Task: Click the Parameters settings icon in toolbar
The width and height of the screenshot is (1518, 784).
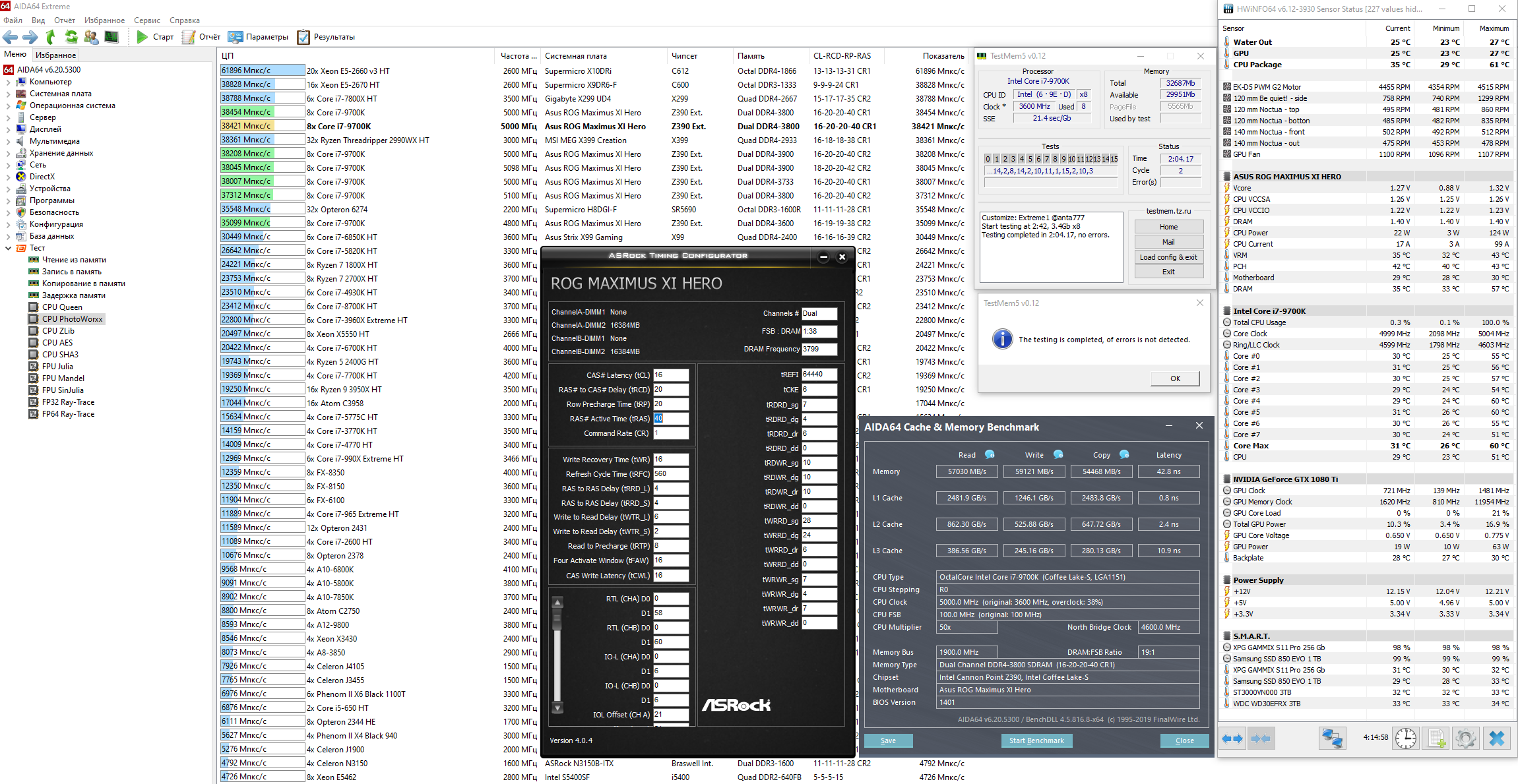Action: pos(236,37)
